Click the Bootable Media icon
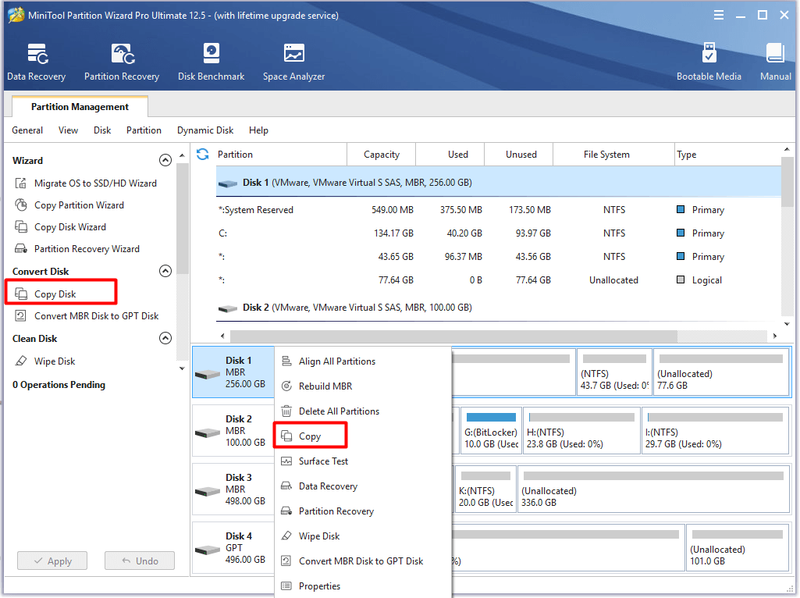 709,53
